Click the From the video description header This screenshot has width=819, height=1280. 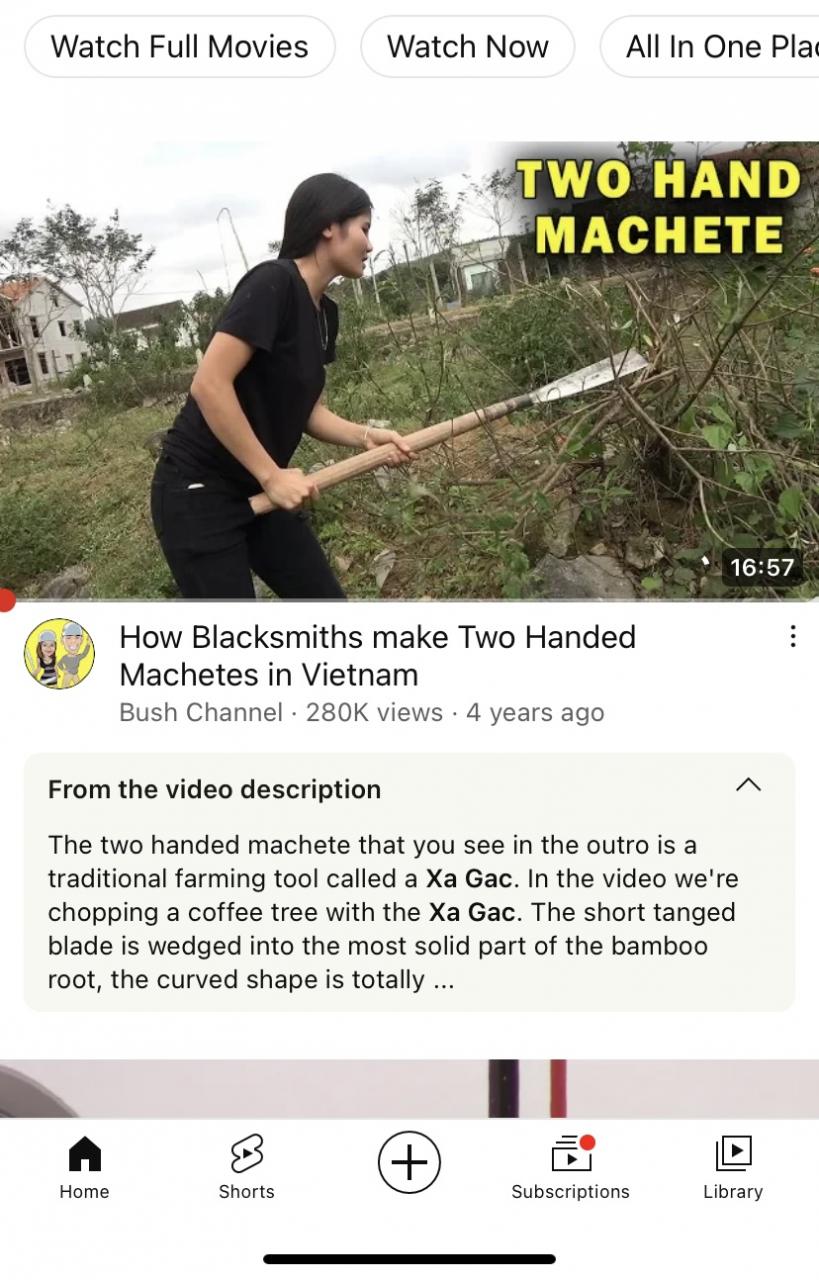pyautogui.click(x=214, y=789)
